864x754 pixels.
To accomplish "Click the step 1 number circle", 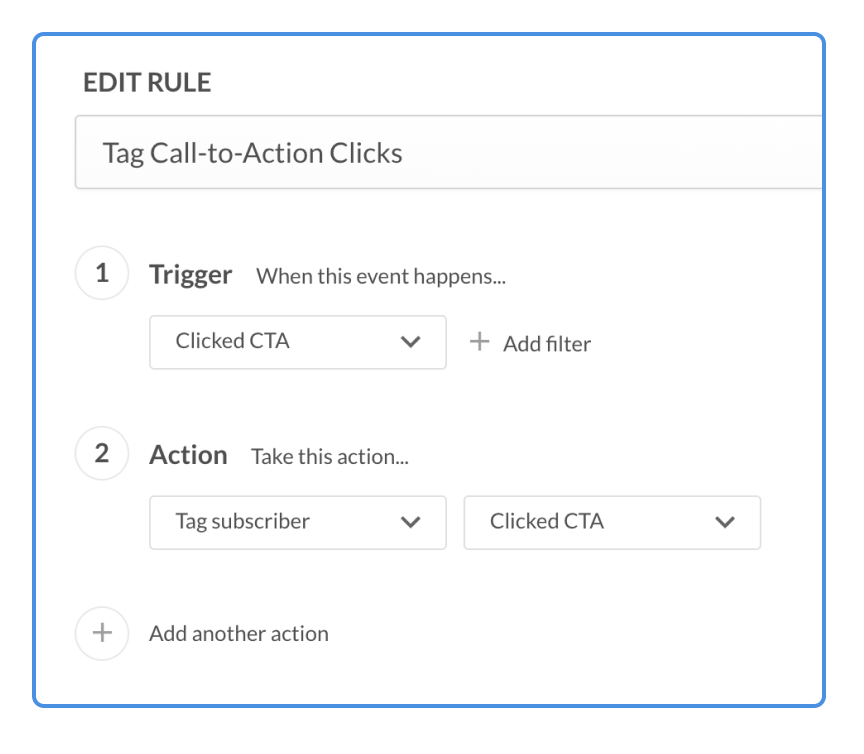I will coord(102,273).
